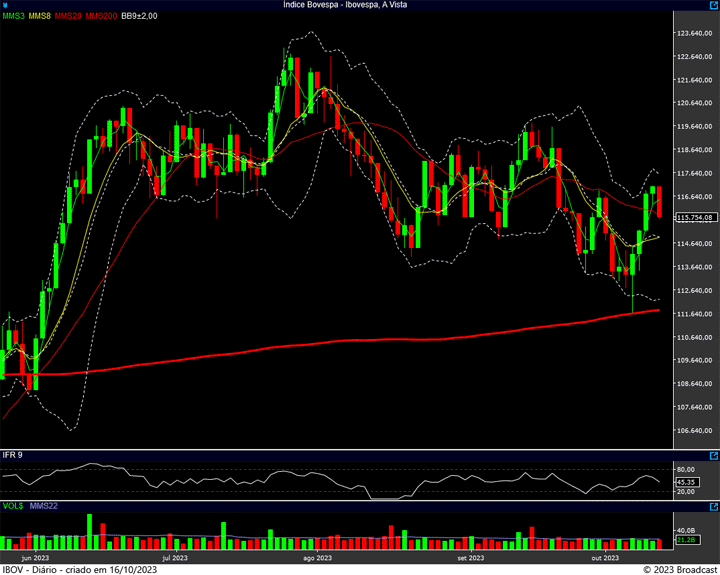Toggle the MMS20 moving average label
The width and height of the screenshot is (720, 575).
pyautogui.click(x=68, y=17)
